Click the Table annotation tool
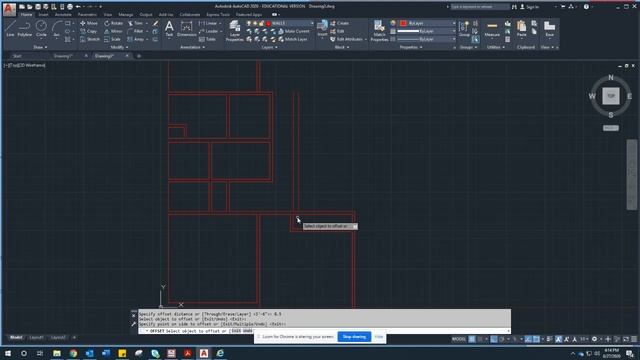 click(x=207, y=39)
